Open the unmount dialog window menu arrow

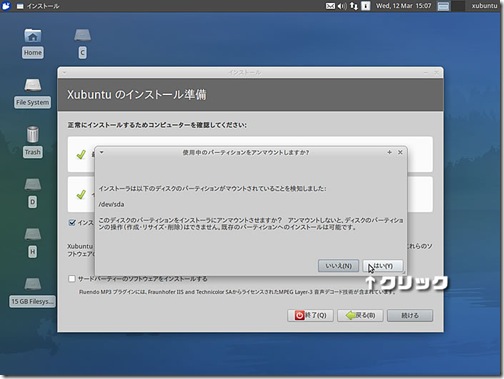102,152
